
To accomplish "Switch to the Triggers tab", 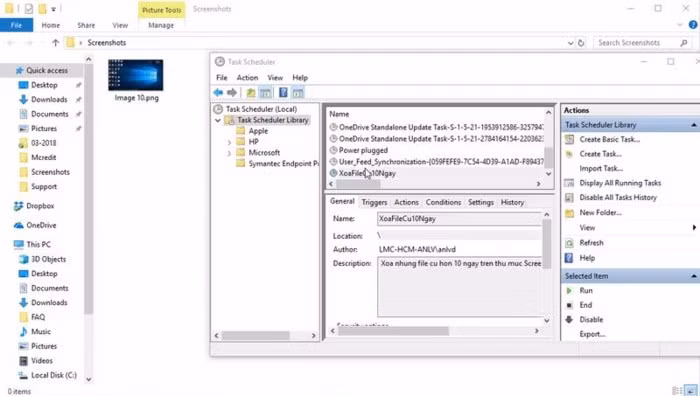I will [x=374, y=202].
